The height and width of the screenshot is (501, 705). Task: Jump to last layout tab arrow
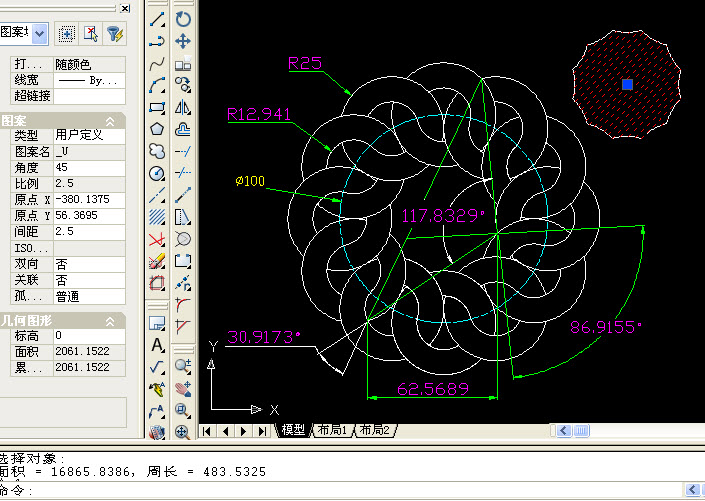[262, 431]
